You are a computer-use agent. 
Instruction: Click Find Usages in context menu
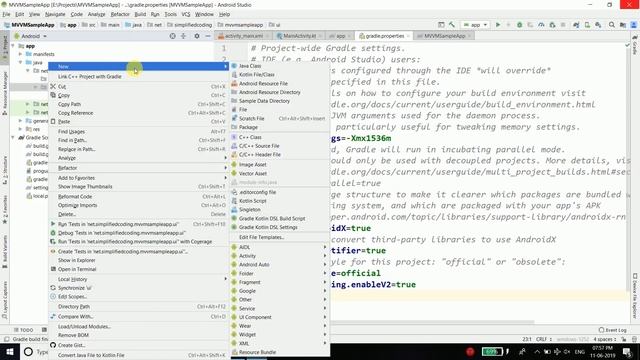pyautogui.click(x=138, y=131)
